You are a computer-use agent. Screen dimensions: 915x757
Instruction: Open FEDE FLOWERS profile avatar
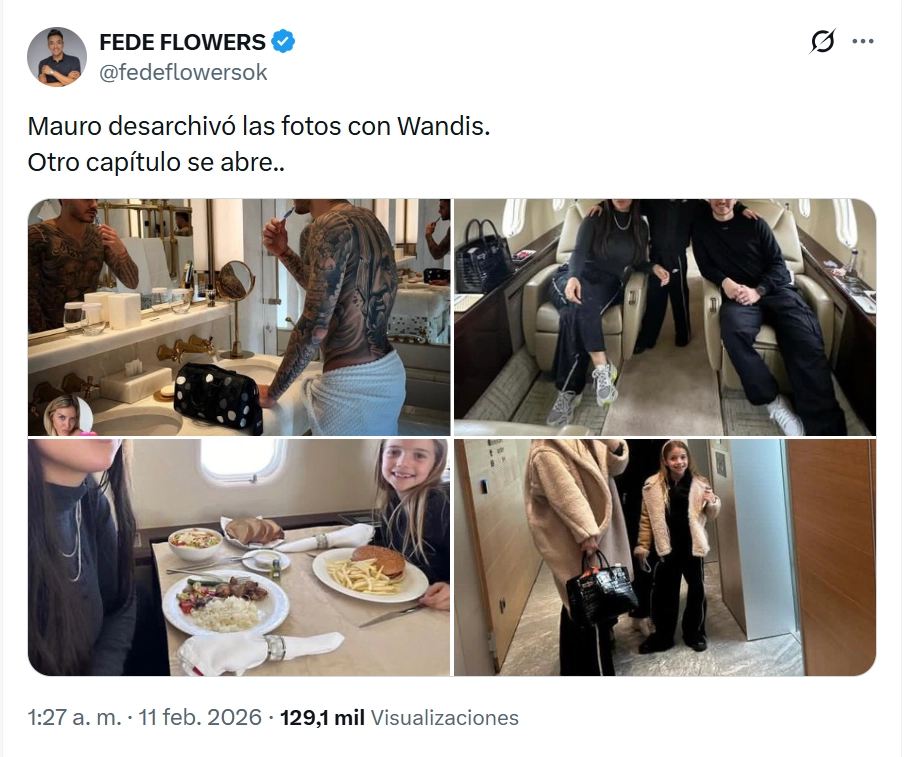pos(57,57)
